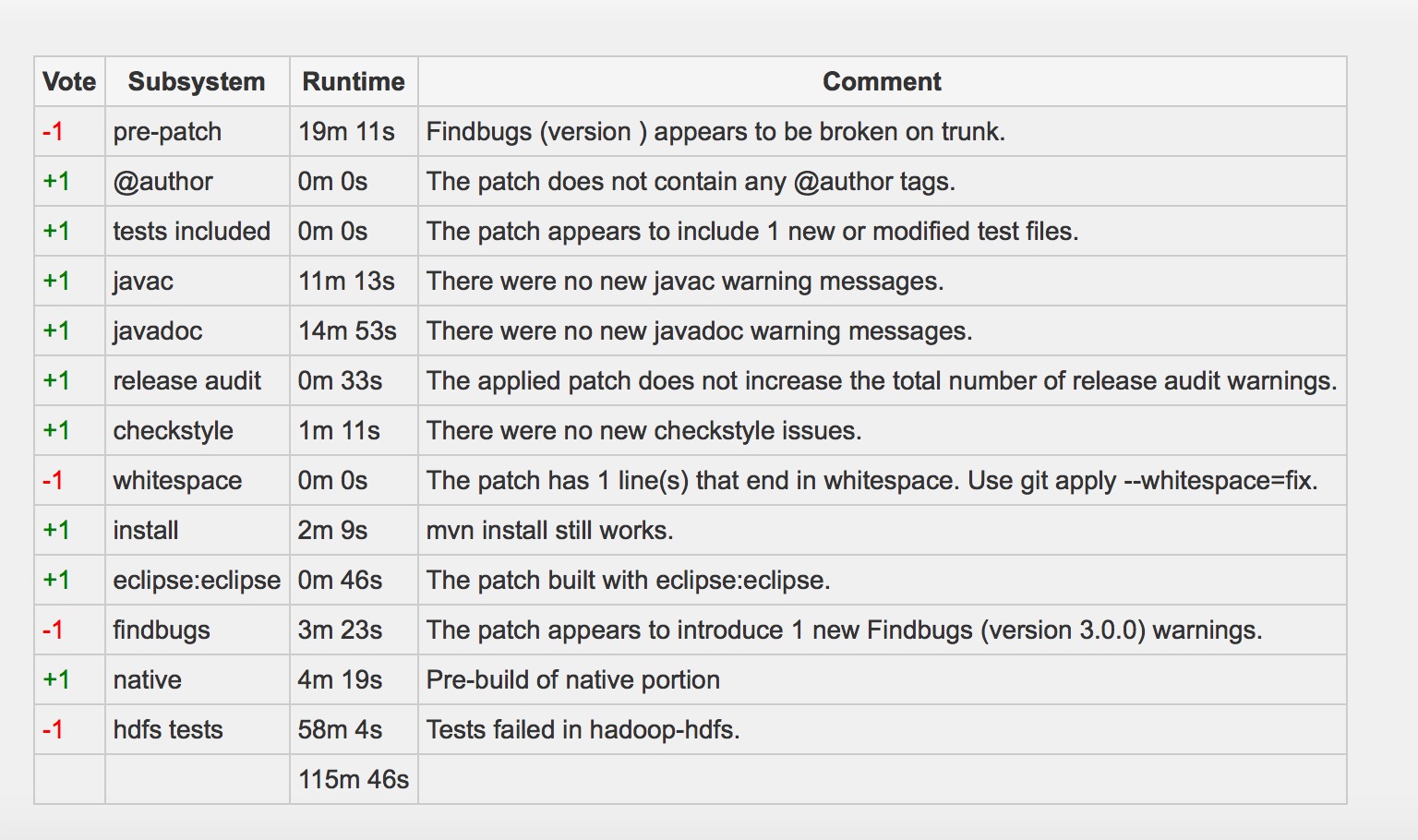The width and height of the screenshot is (1418, 840).
Task: Select the pre-patch subsystem cell
Action: 197,131
